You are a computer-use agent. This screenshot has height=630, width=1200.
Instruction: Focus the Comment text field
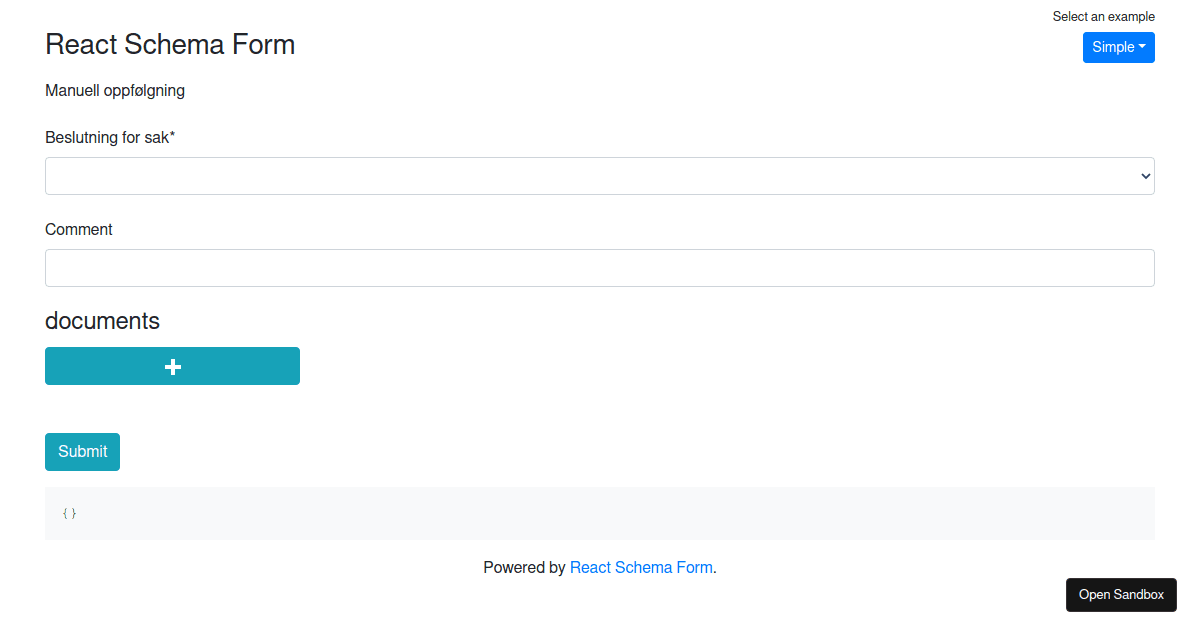click(x=600, y=268)
